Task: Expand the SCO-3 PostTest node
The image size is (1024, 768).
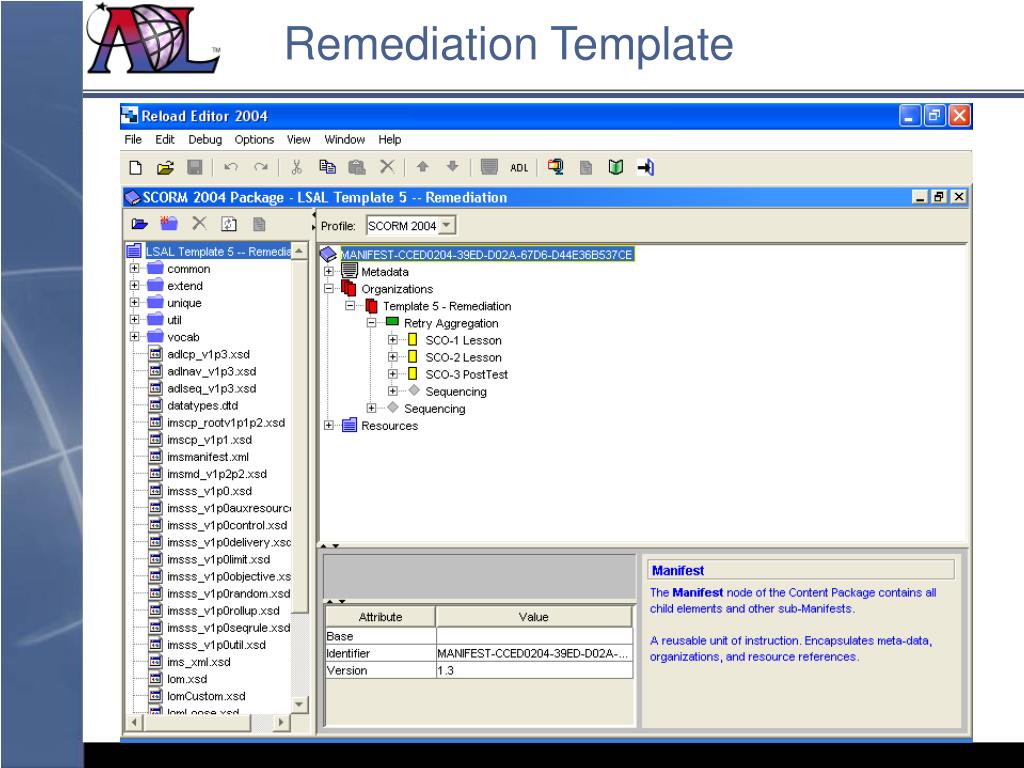Action: pyautogui.click(x=392, y=374)
